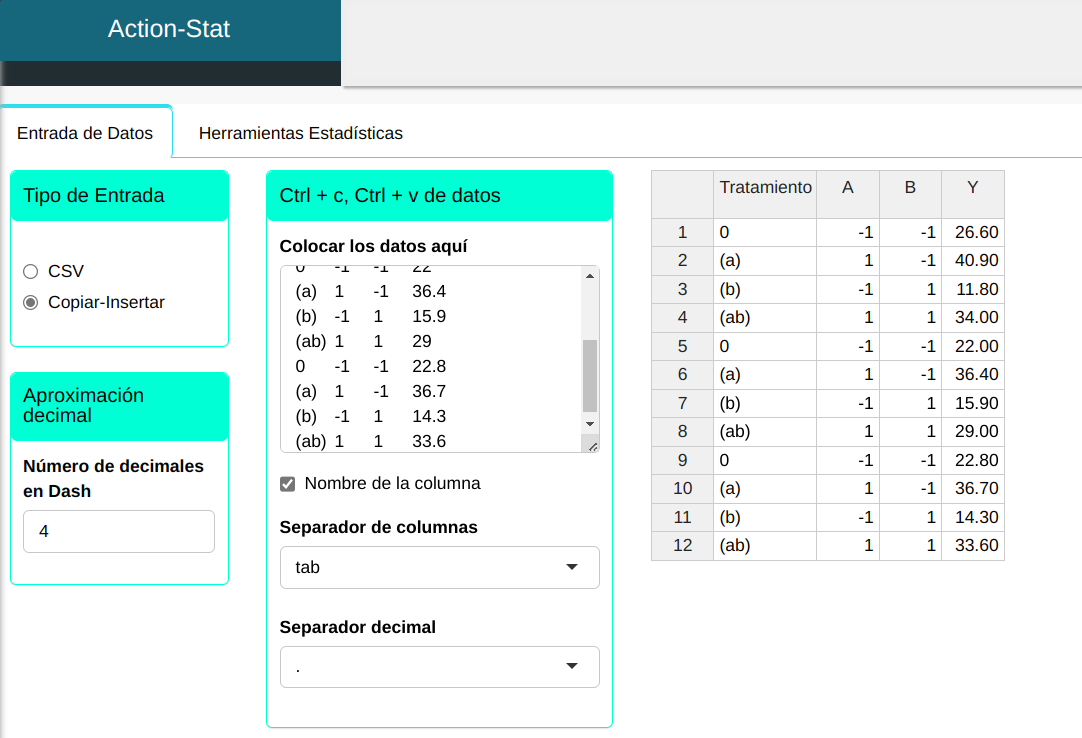The height and width of the screenshot is (738, 1082).
Task: Open the Separador de columnas dropdown
Action: [x=439, y=567]
